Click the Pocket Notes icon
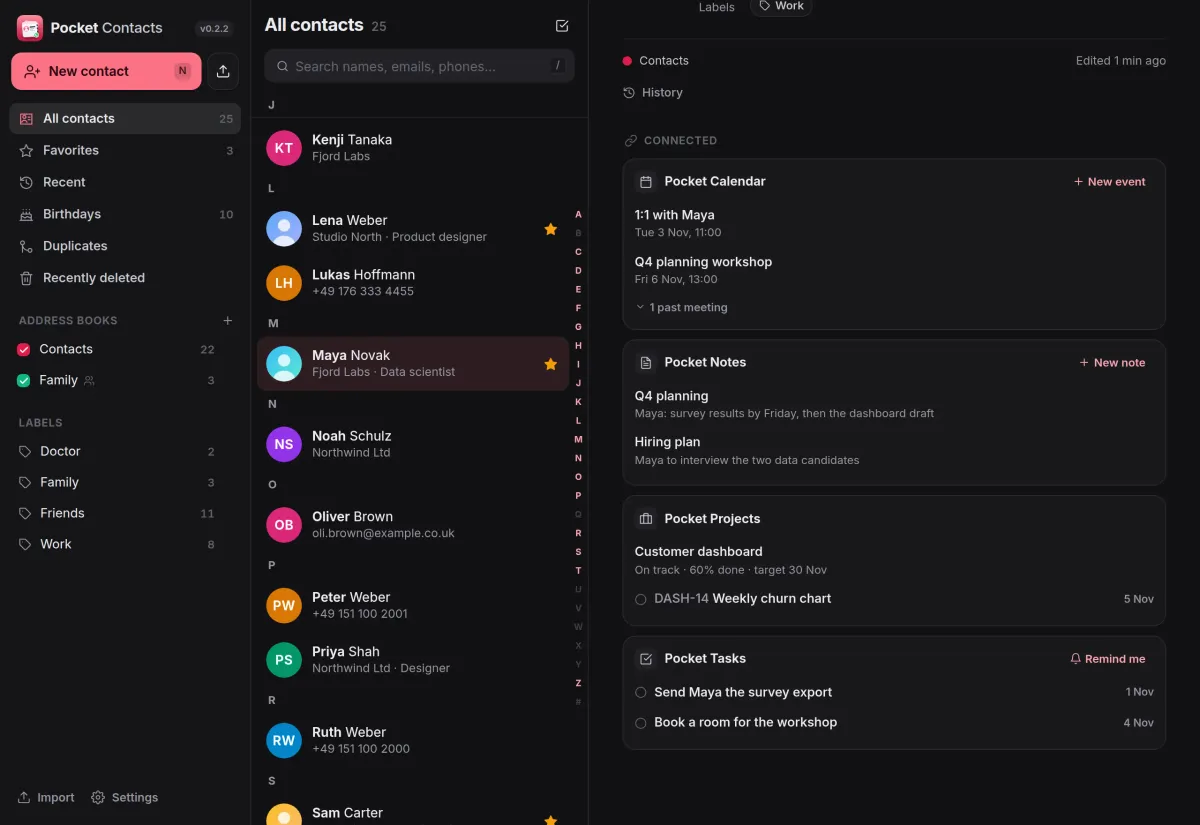This screenshot has height=825, width=1200. click(646, 363)
